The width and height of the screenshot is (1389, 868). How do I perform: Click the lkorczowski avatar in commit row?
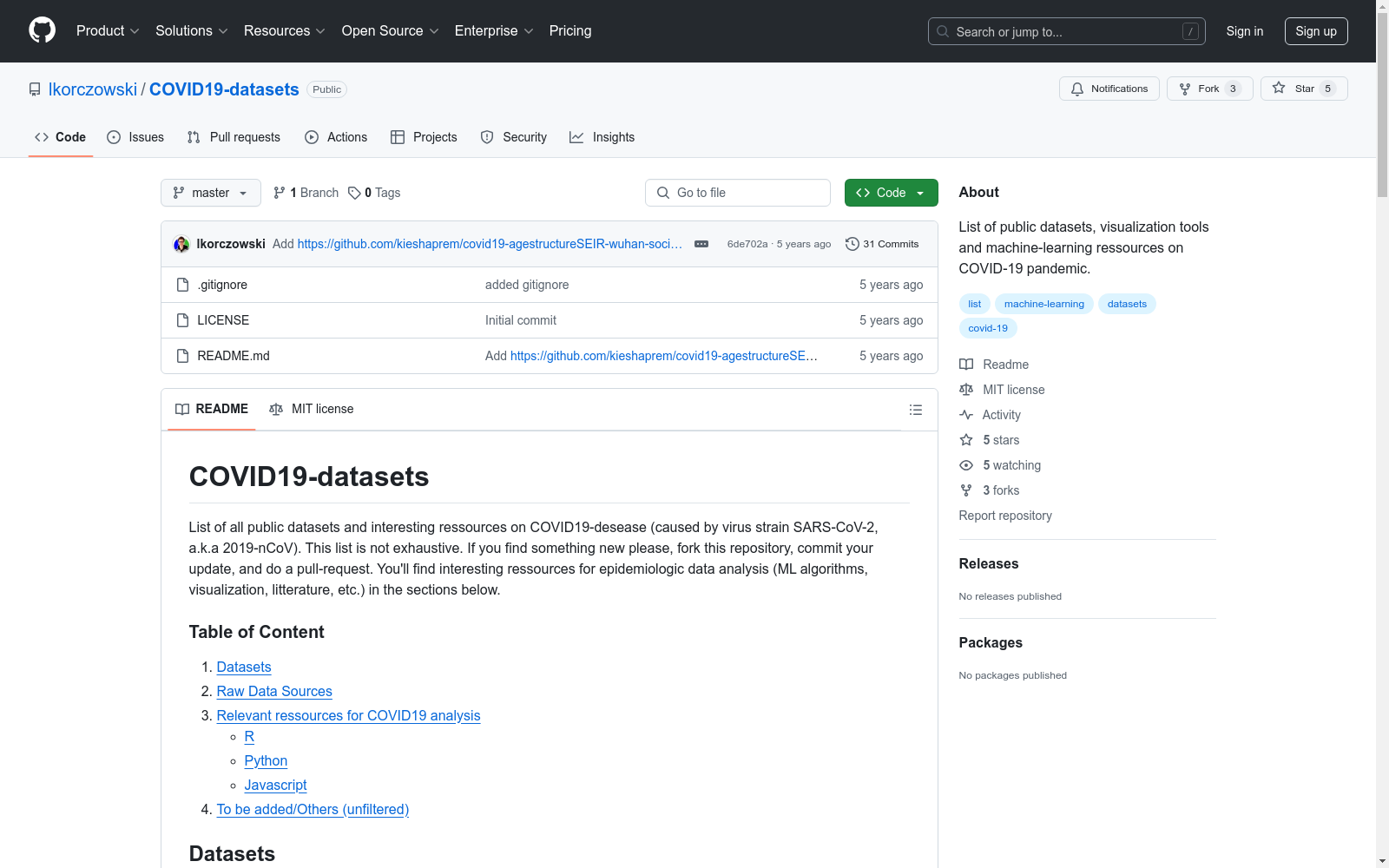[181, 244]
